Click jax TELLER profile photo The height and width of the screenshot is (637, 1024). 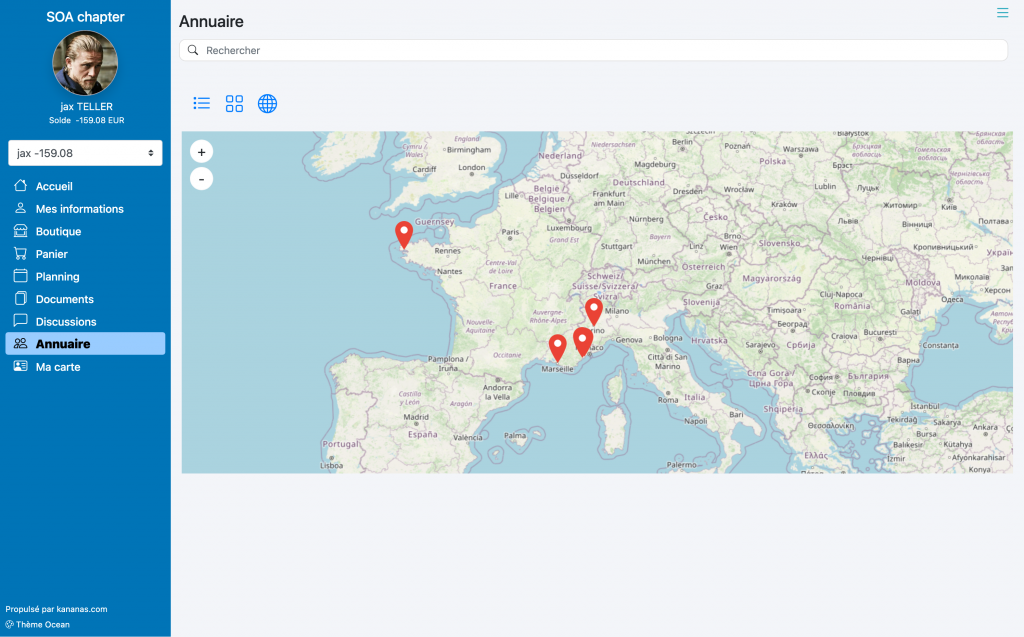(85, 63)
